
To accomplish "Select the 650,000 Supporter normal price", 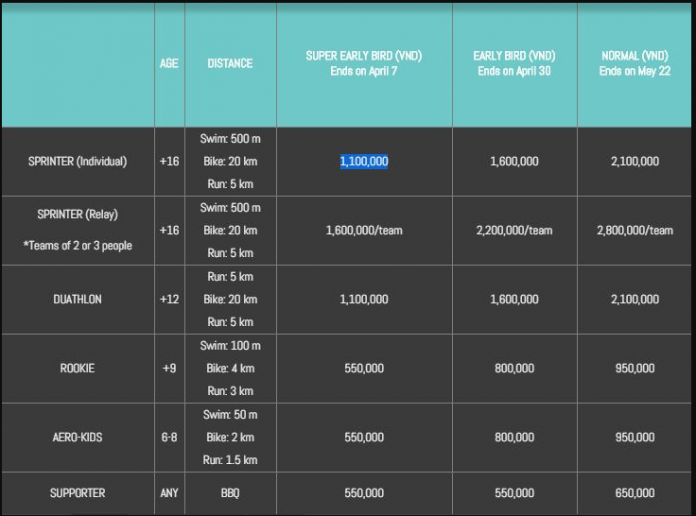I will [635, 493].
